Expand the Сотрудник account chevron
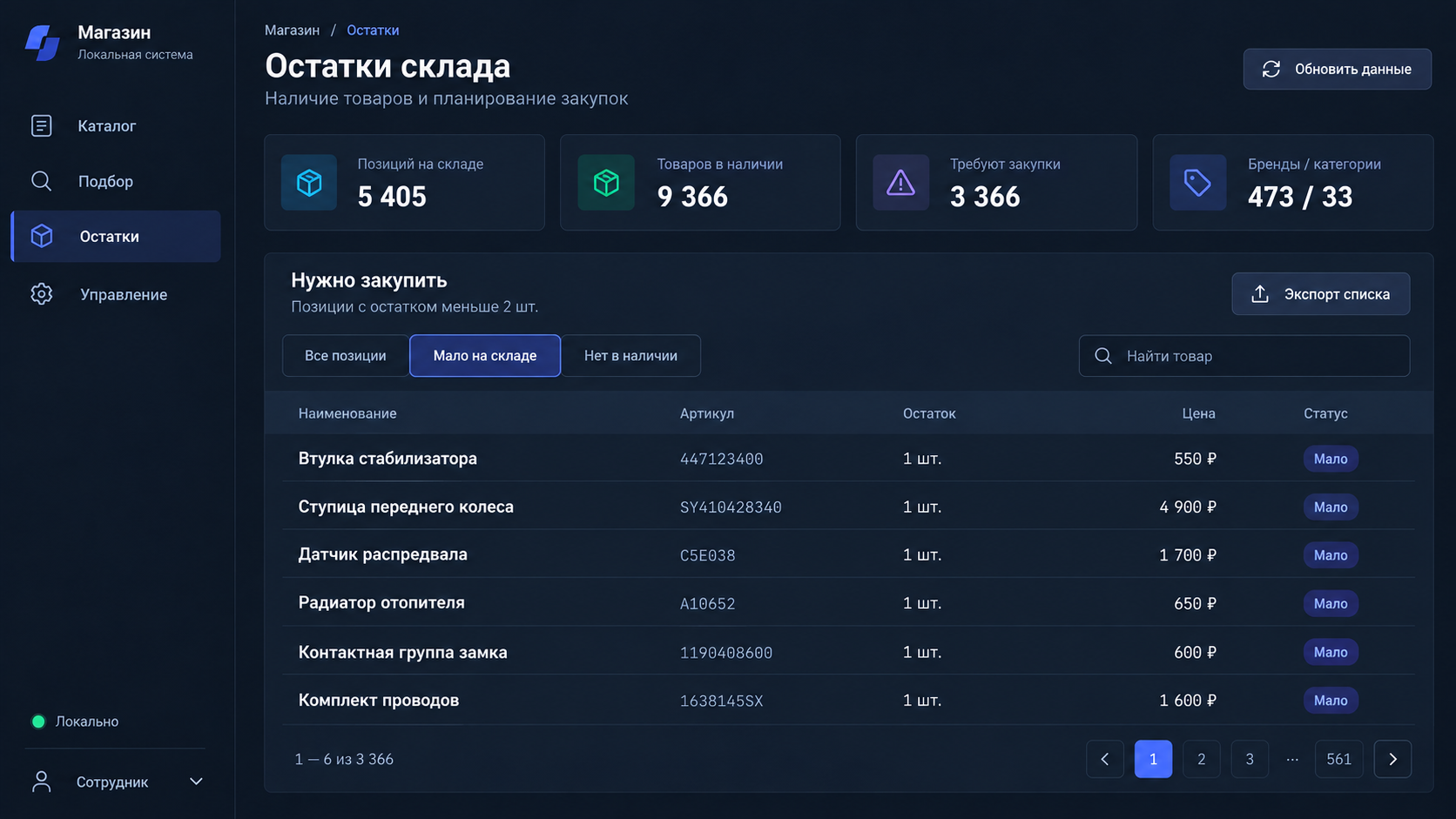Image resolution: width=1456 pixels, height=819 pixels. click(x=196, y=782)
